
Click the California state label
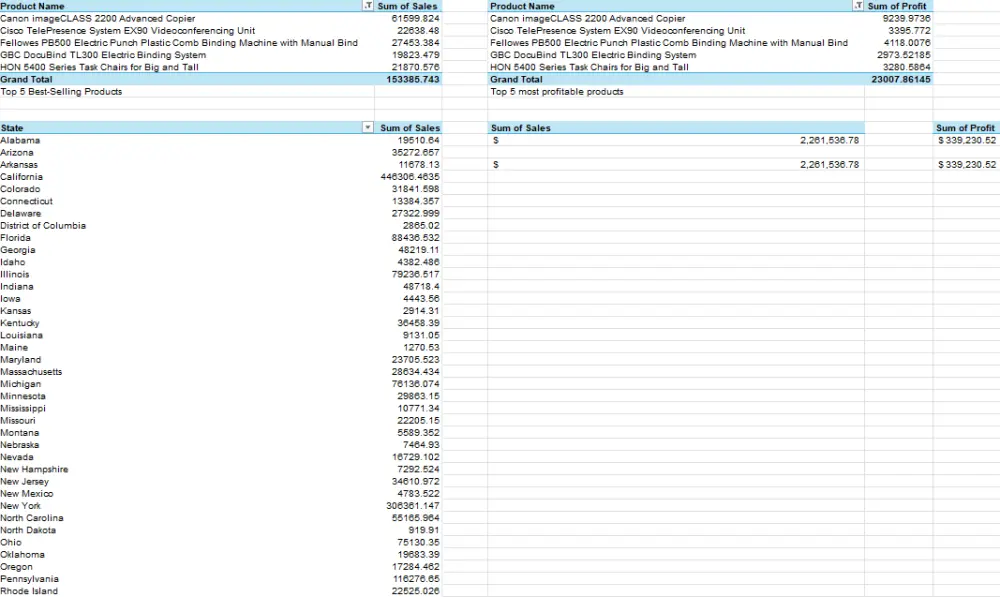pyautogui.click(x=21, y=177)
